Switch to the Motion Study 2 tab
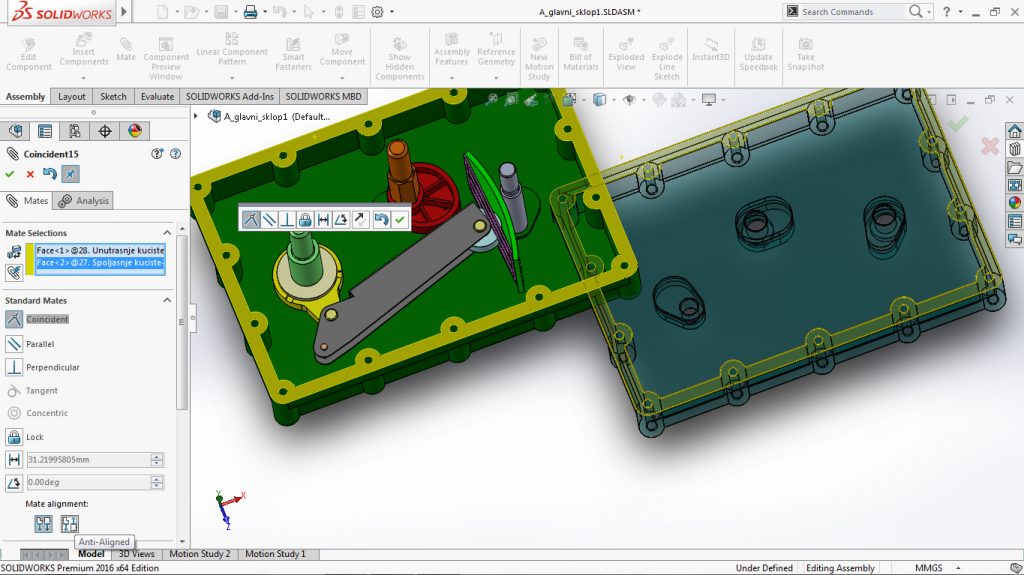This screenshot has height=575, width=1024. point(200,554)
